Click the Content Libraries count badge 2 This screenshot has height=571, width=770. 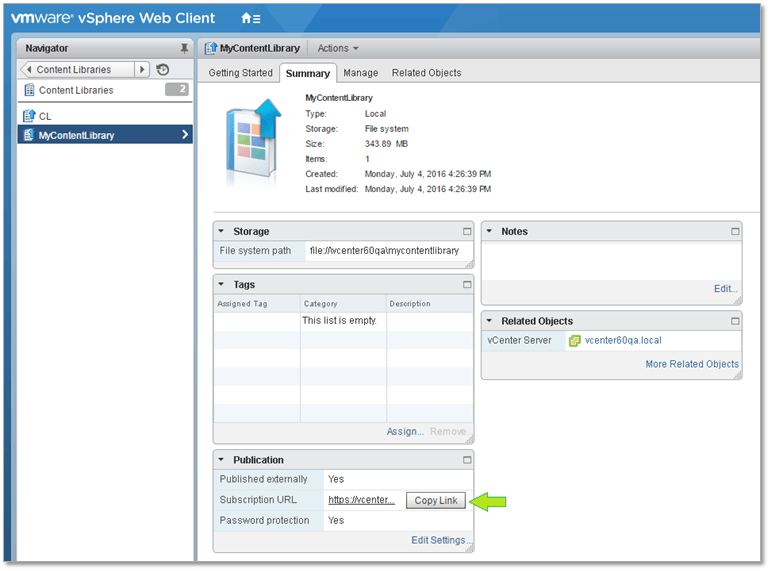[177, 89]
